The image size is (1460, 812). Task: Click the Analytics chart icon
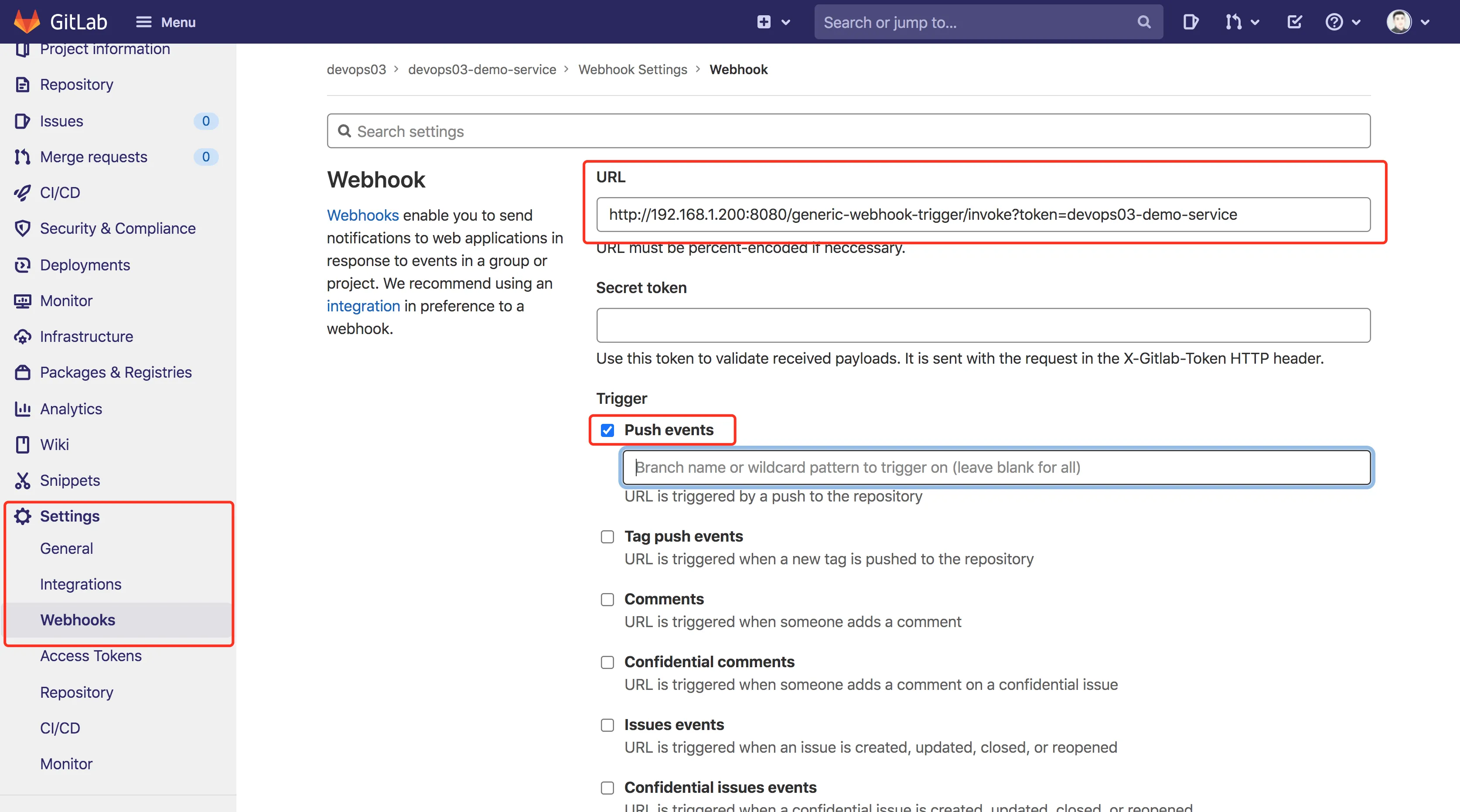tap(22, 409)
